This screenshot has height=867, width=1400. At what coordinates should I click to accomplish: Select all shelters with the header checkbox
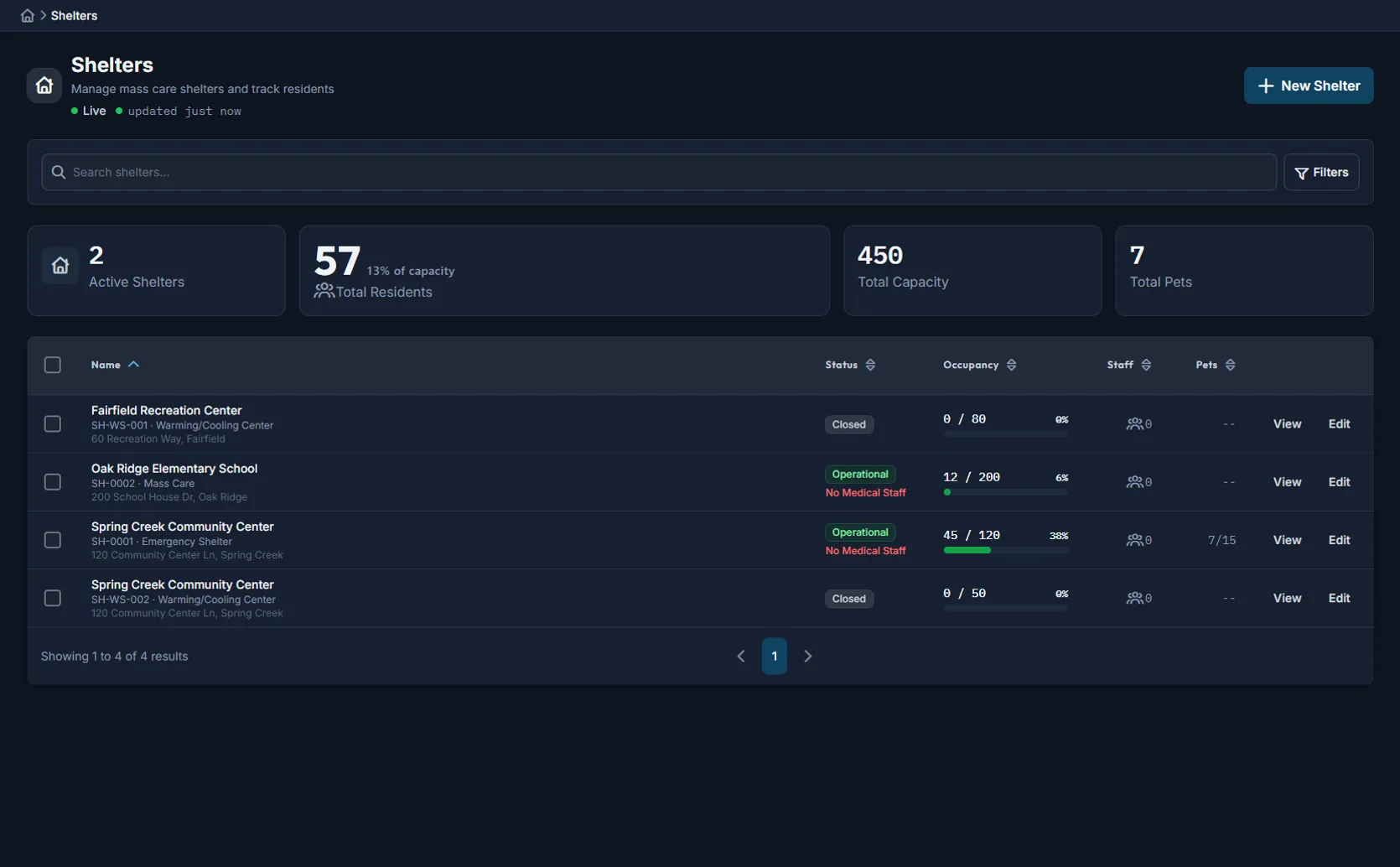(x=53, y=365)
